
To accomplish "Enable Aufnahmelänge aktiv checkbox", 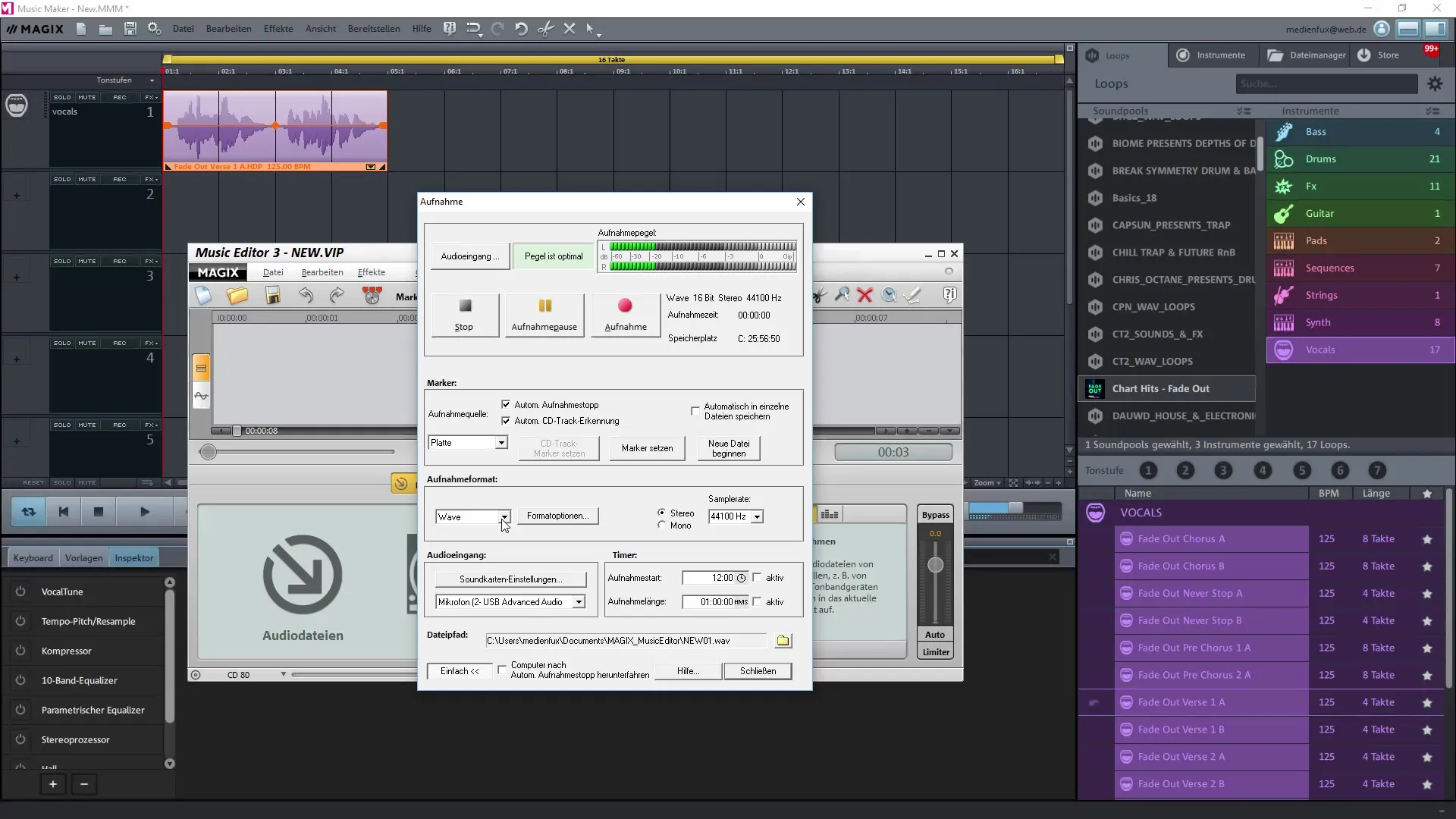I will pyautogui.click(x=757, y=602).
